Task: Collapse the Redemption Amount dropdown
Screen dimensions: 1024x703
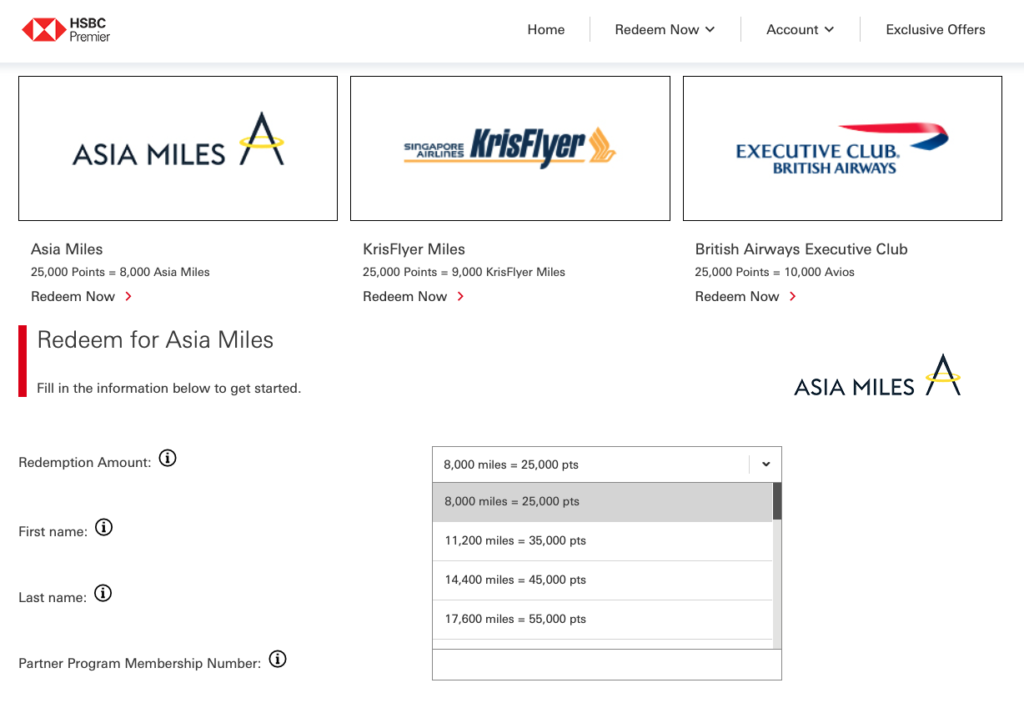Action: (x=766, y=464)
